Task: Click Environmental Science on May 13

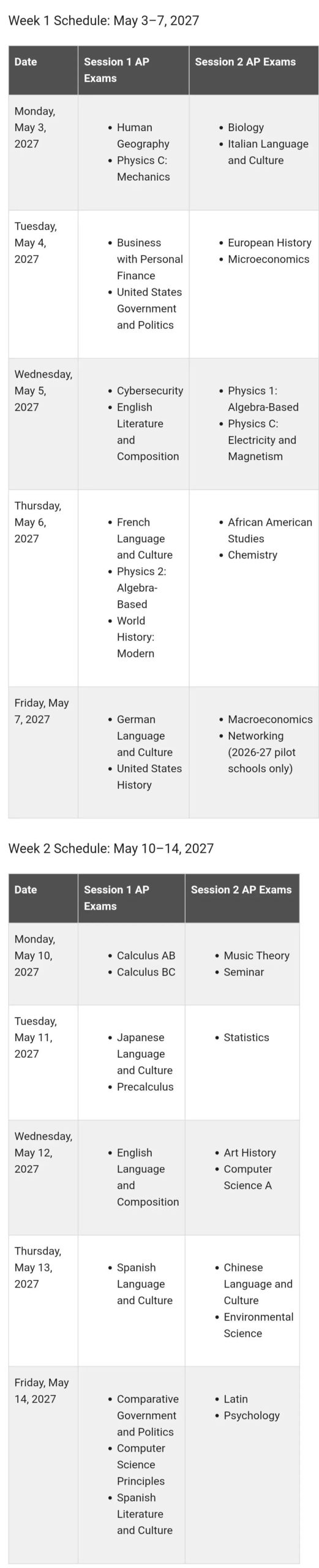Action: click(x=258, y=1325)
